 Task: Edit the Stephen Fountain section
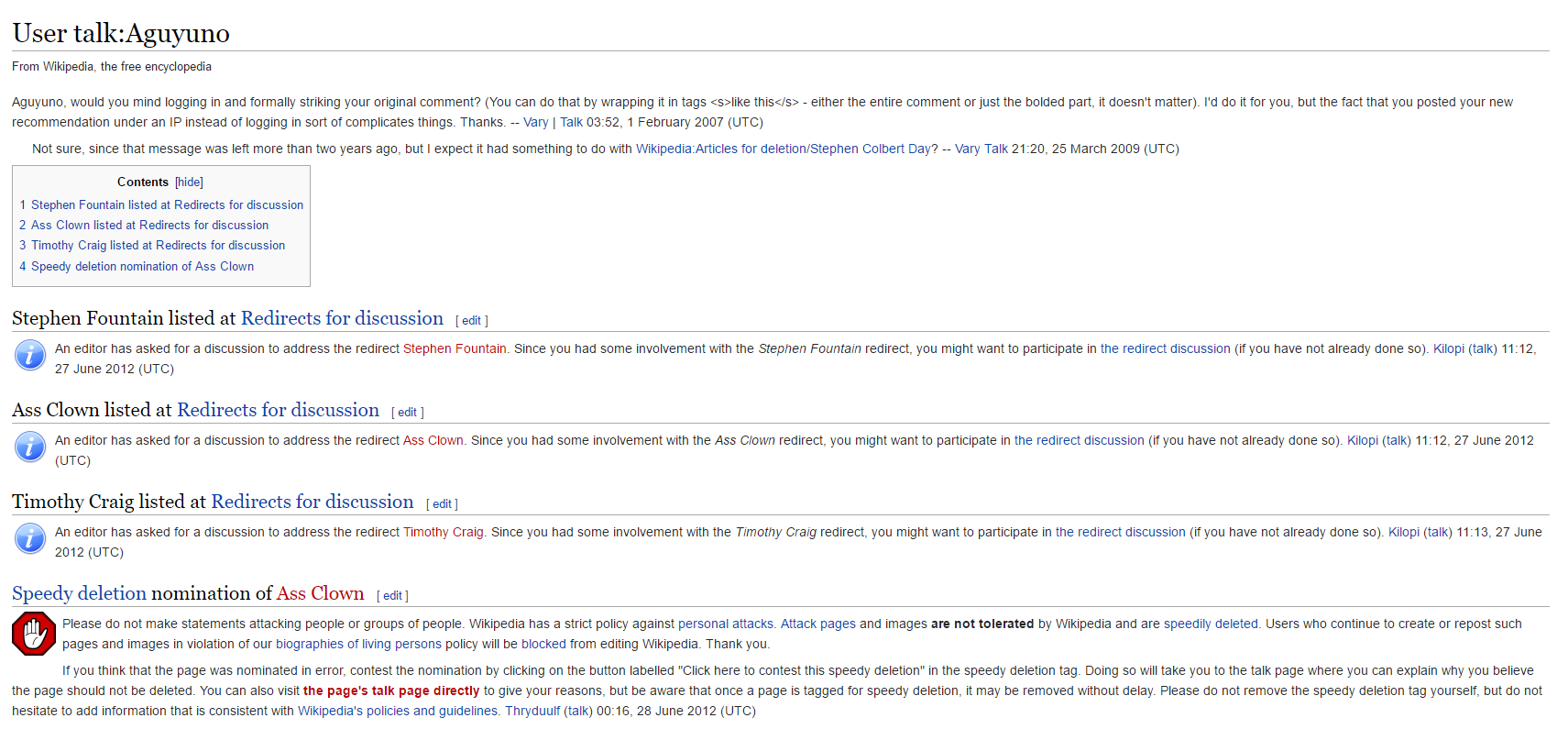tap(471, 321)
